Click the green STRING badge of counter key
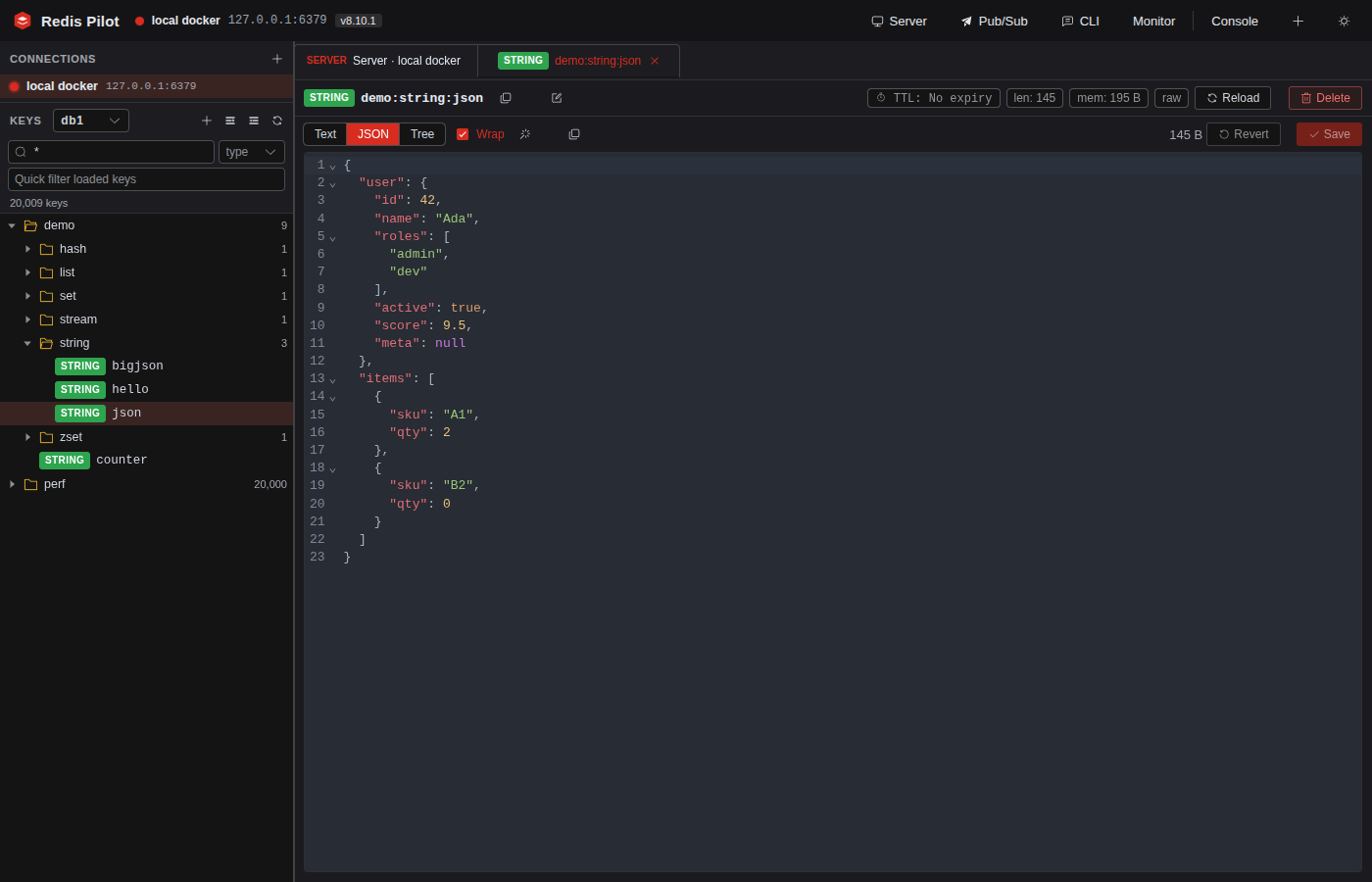1372x882 pixels. [65, 460]
